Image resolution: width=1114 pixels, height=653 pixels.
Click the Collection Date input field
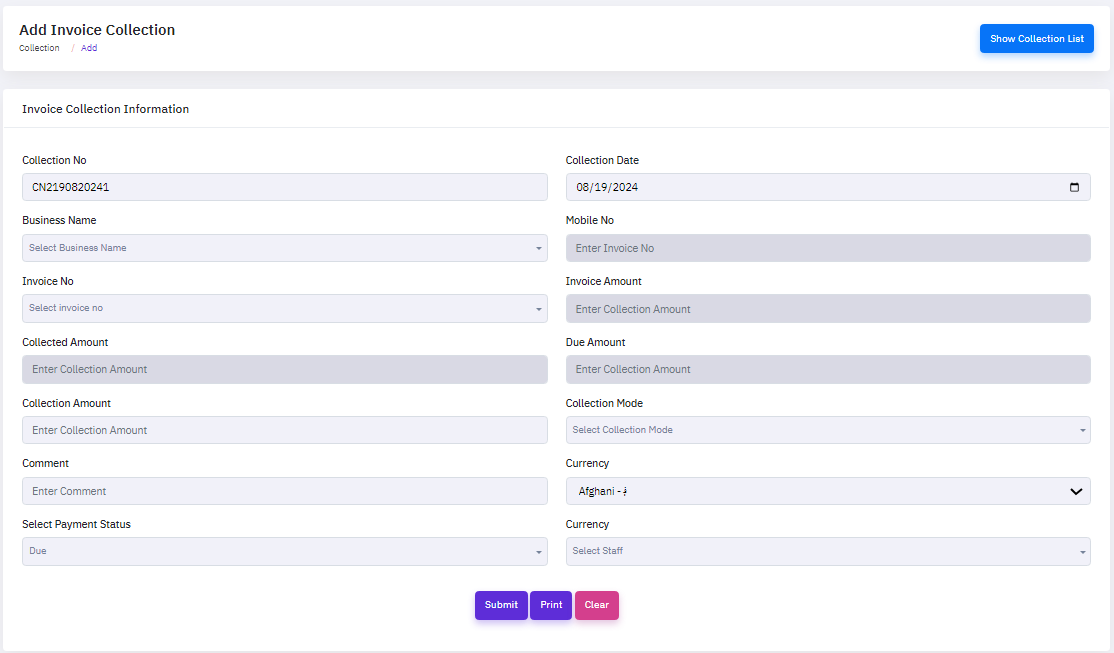pyautogui.click(x=800, y=187)
